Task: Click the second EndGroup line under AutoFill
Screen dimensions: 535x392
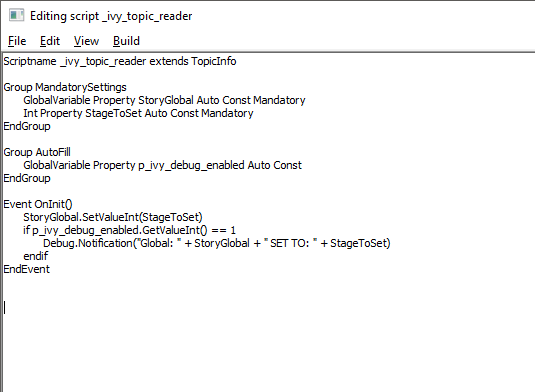Action: [x=27, y=178]
